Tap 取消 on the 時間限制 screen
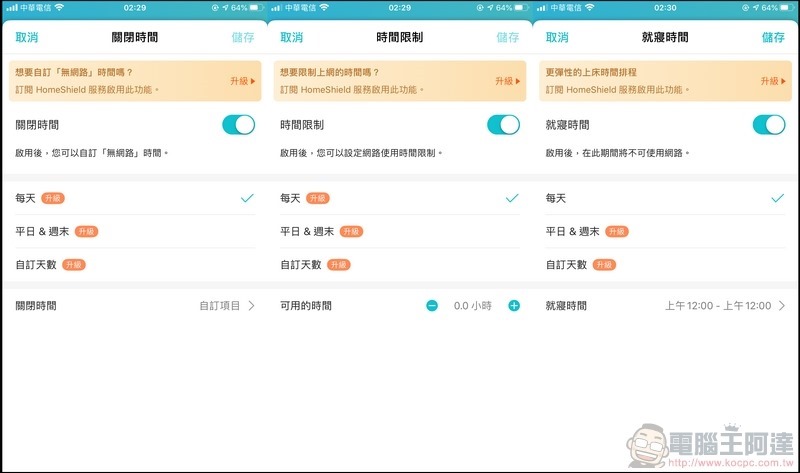Image resolution: width=800 pixels, height=473 pixels. pos(291,37)
